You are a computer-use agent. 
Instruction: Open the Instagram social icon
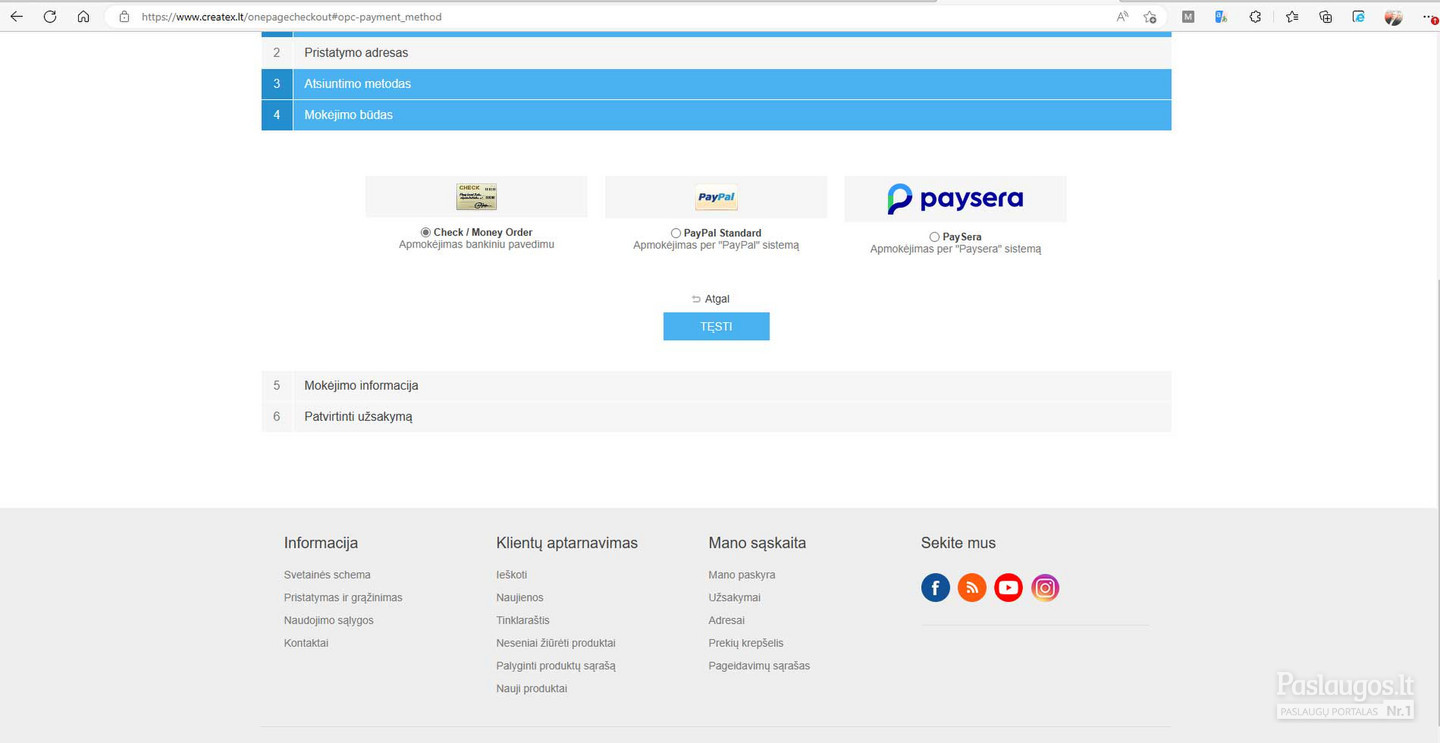[x=1045, y=588]
